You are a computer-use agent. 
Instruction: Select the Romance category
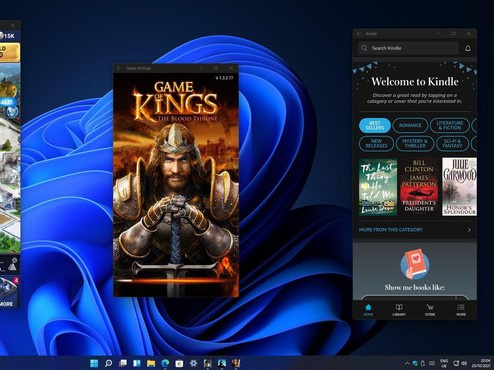click(410, 125)
